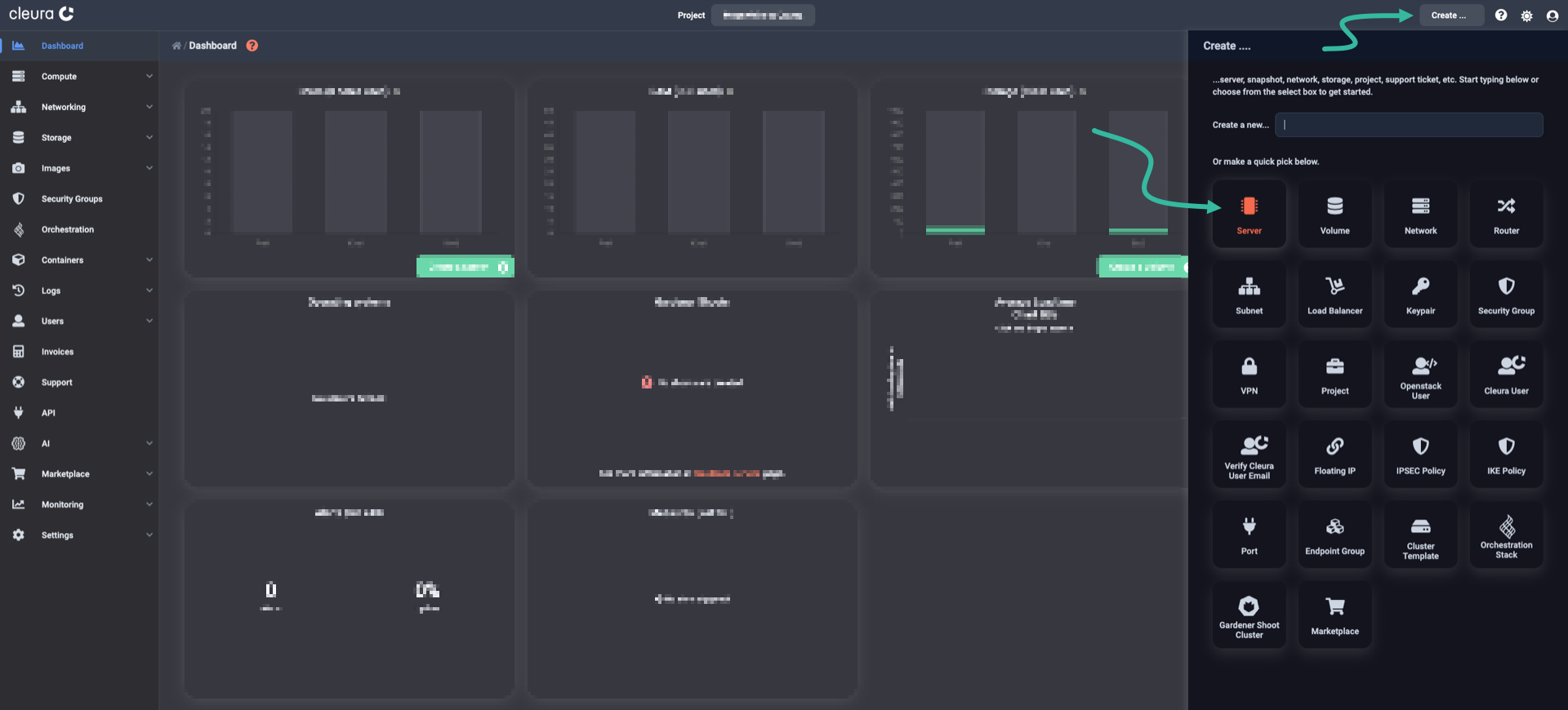The height and width of the screenshot is (710, 1568).
Task: Choose the Volume quick pick tile
Action: coord(1334,215)
